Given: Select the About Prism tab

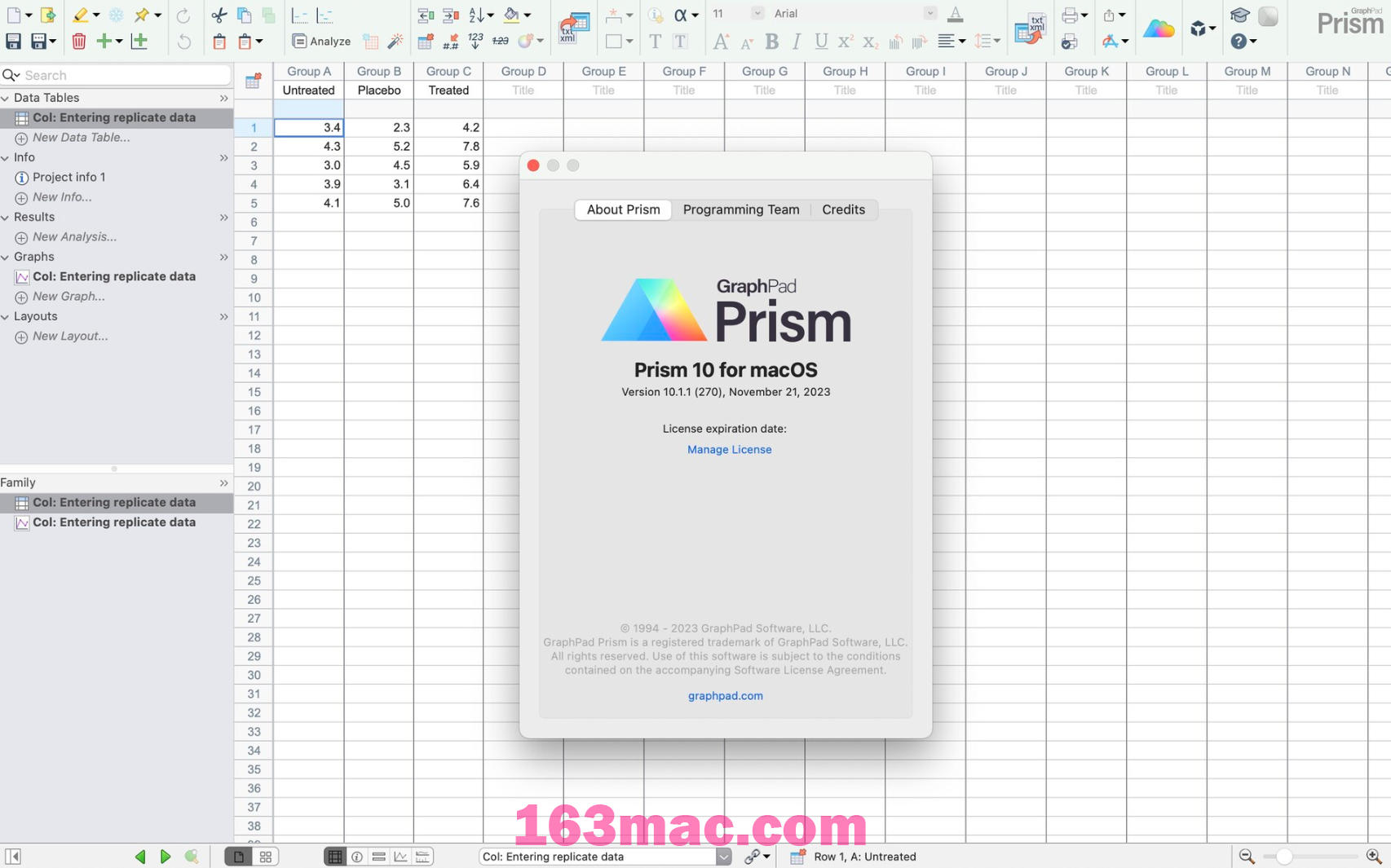Looking at the screenshot, I should [623, 209].
